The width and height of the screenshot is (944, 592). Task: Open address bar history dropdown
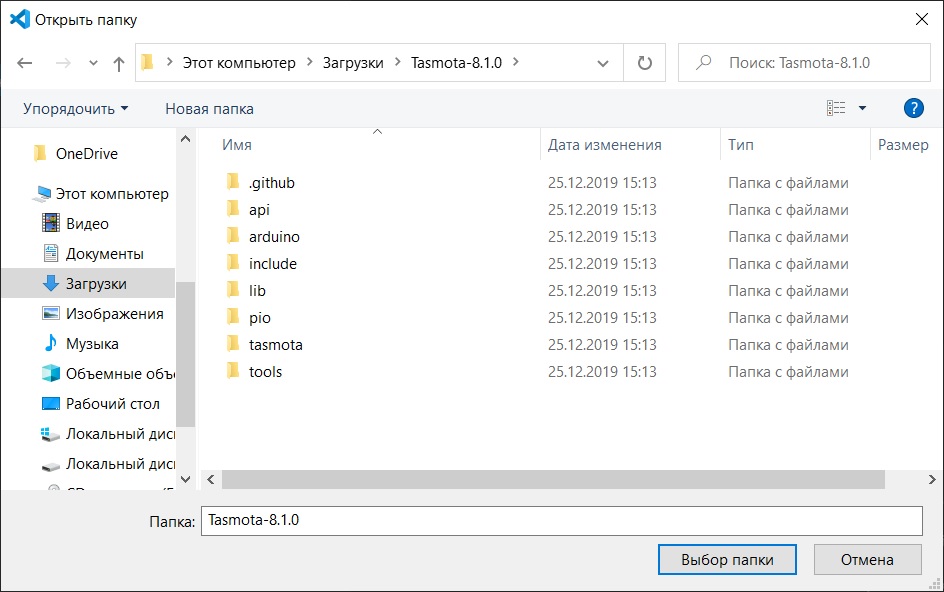click(603, 63)
